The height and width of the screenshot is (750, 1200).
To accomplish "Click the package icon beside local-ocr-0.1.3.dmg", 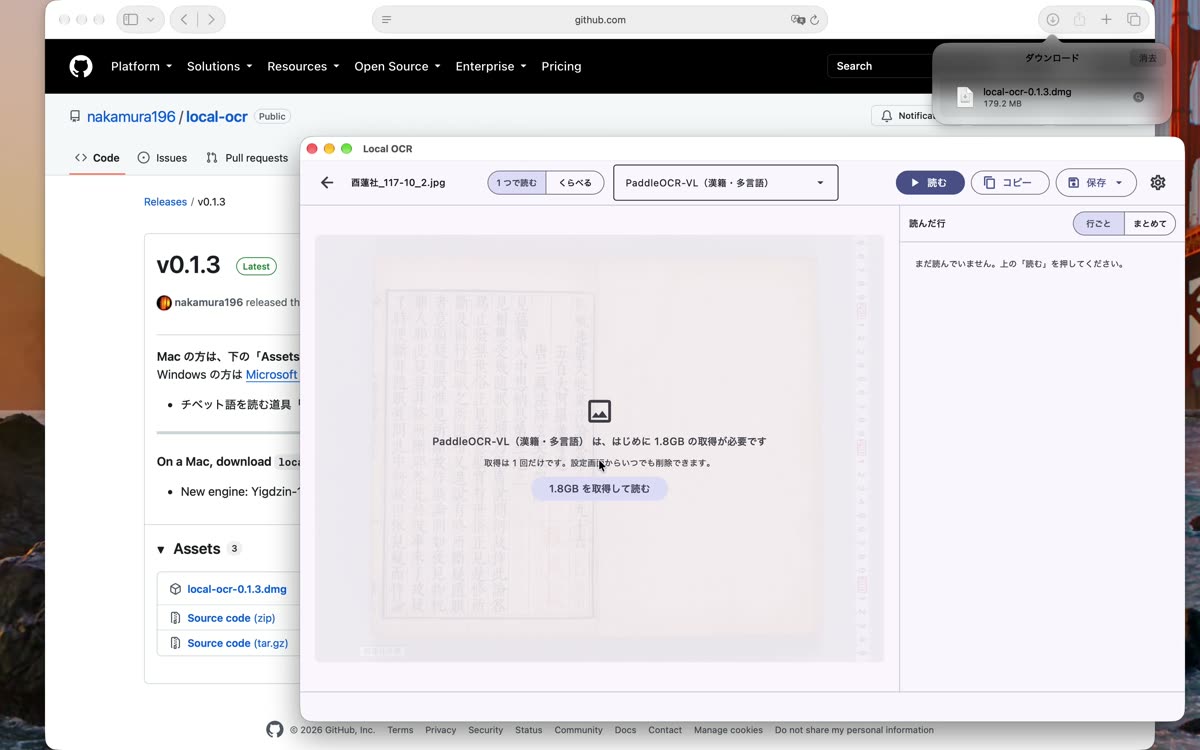I will click(175, 589).
